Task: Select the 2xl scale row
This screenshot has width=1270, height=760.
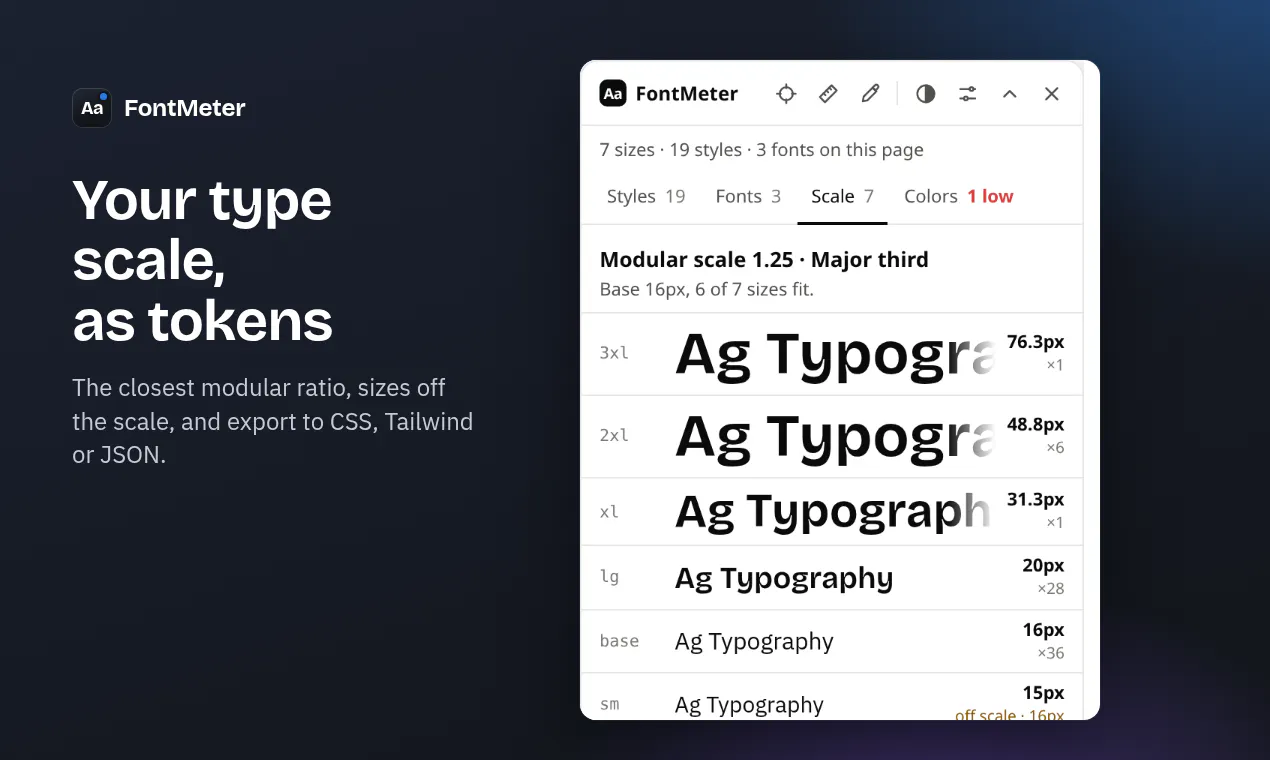Action: click(x=832, y=437)
